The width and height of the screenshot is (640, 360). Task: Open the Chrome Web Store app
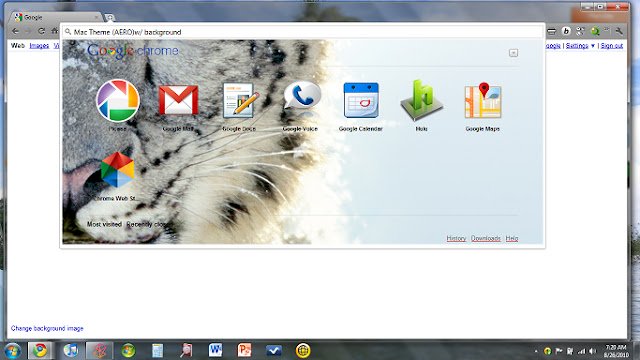(x=118, y=170)
